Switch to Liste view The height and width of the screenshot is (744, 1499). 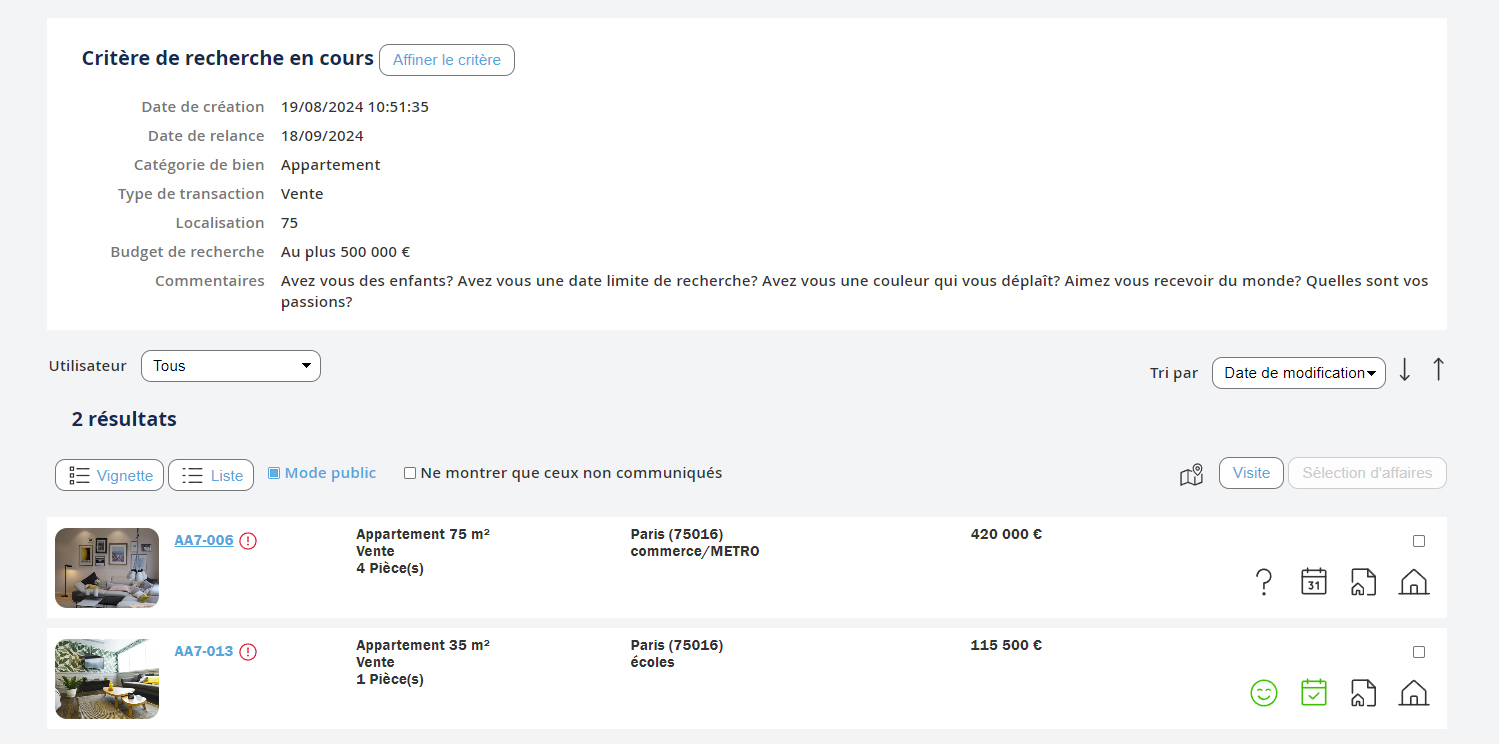(x=211, y=475)
